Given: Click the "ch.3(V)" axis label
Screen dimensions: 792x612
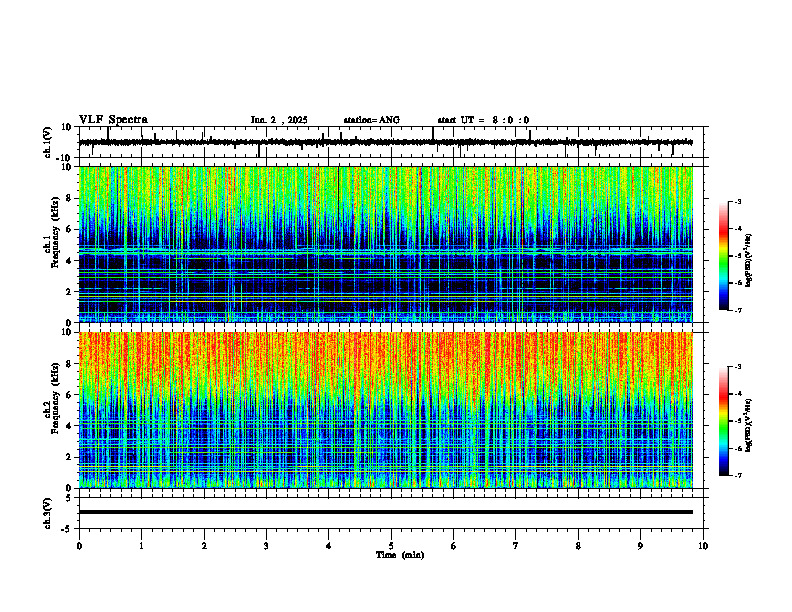Looking at the screenshot, I should pyautogui.click(x=48, y=514).
